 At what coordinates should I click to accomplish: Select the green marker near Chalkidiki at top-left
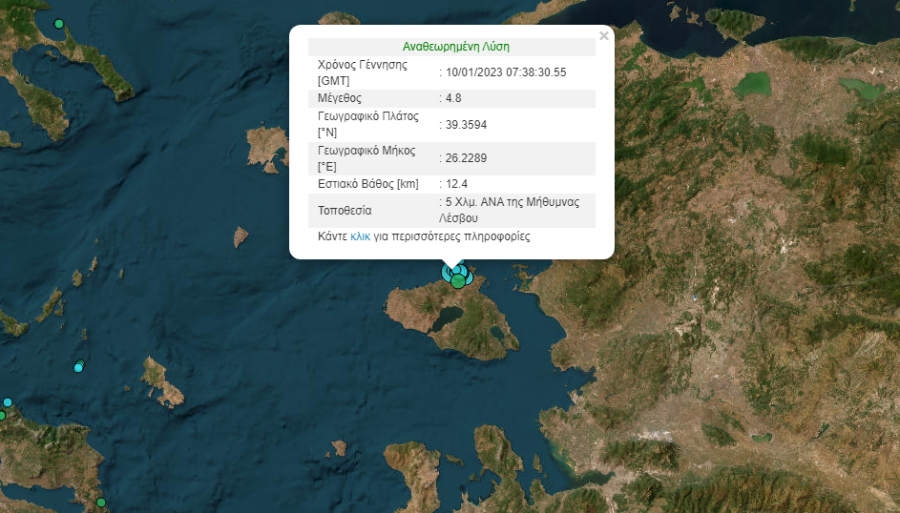pyautogui.click(x=59, y=24)
